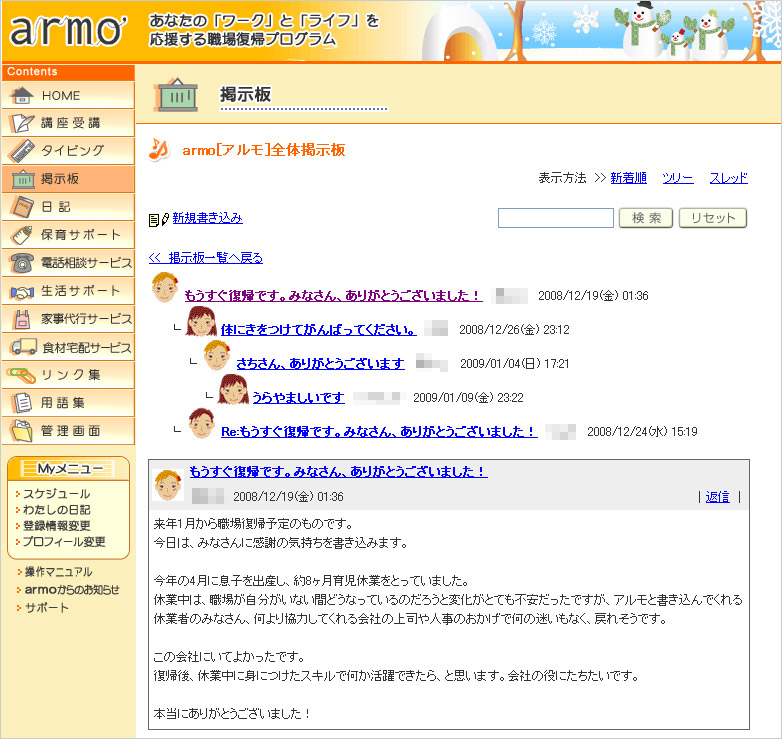Open the タイピング menu item
The height and width of the screenshot is (739, 782).
[x=68, y=151]
